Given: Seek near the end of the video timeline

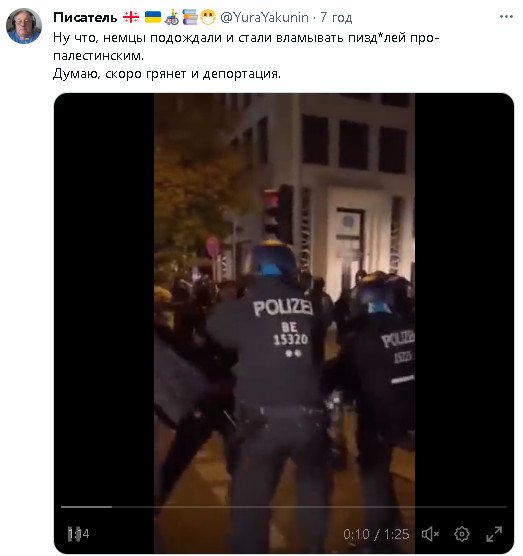Looking at the screenshot, I should pos(496,507).
